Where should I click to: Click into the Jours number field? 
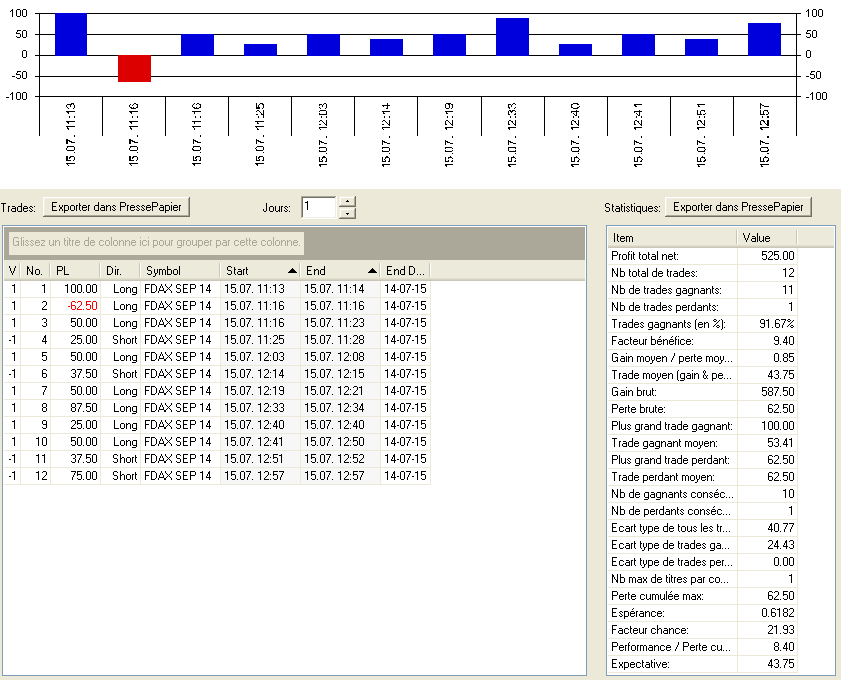[x=318, y=207]
